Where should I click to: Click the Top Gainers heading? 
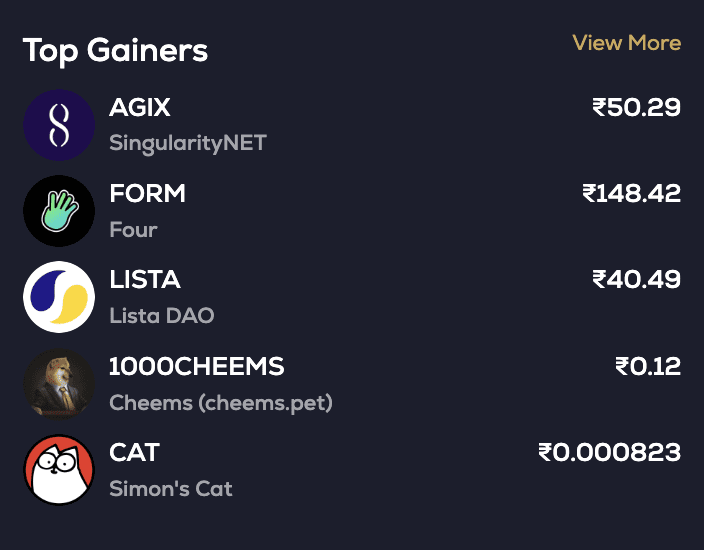(116, 50)
